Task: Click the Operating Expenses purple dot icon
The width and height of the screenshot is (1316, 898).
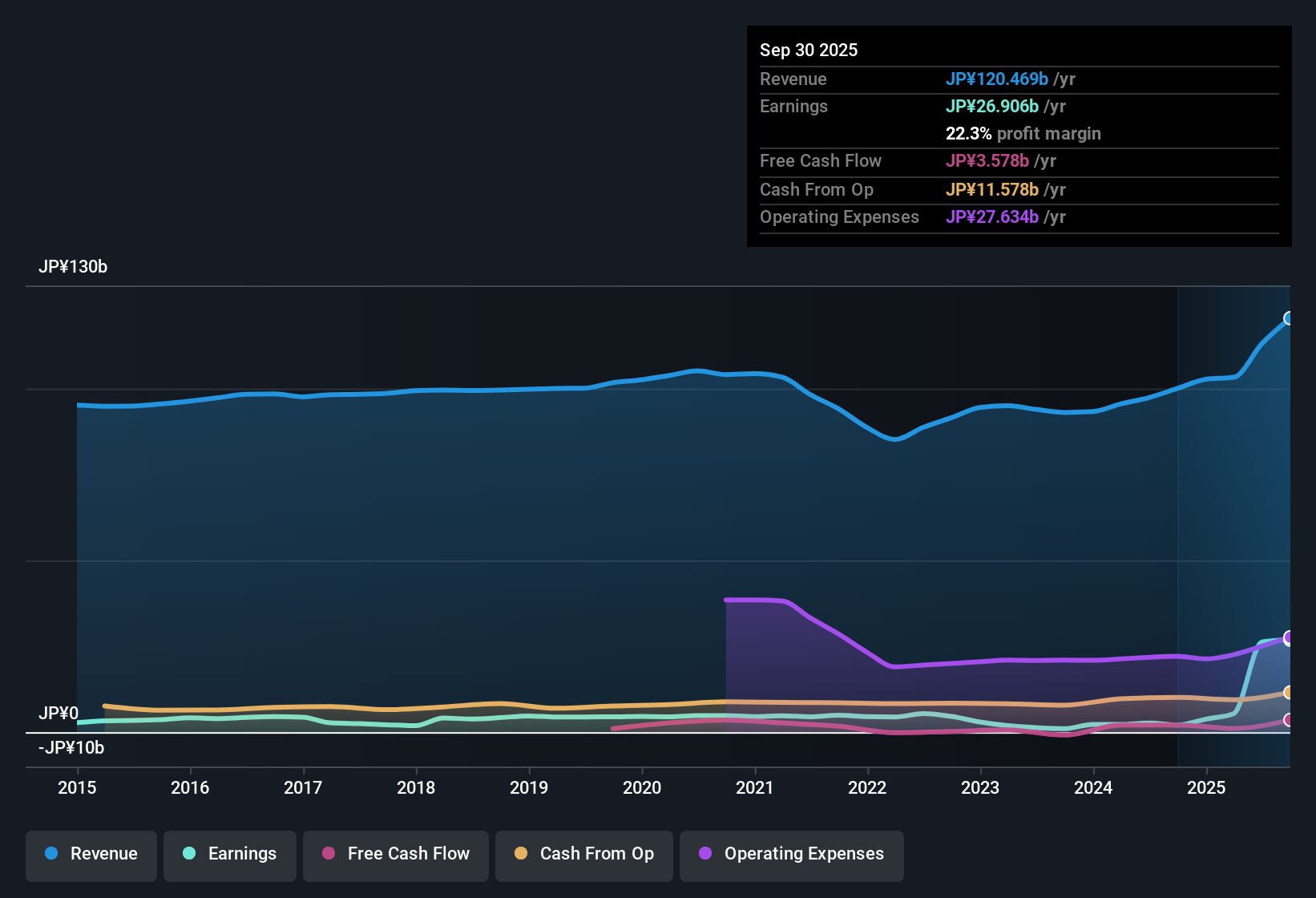Action: pyautogui.click(x=705, y=854)
